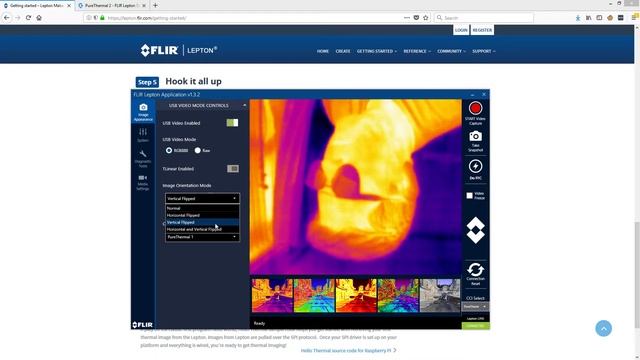Screen dimensions: 640x360
Task: Open the System sliders sidebar panel
Action: pyautogui.click(x=143, y=135)
